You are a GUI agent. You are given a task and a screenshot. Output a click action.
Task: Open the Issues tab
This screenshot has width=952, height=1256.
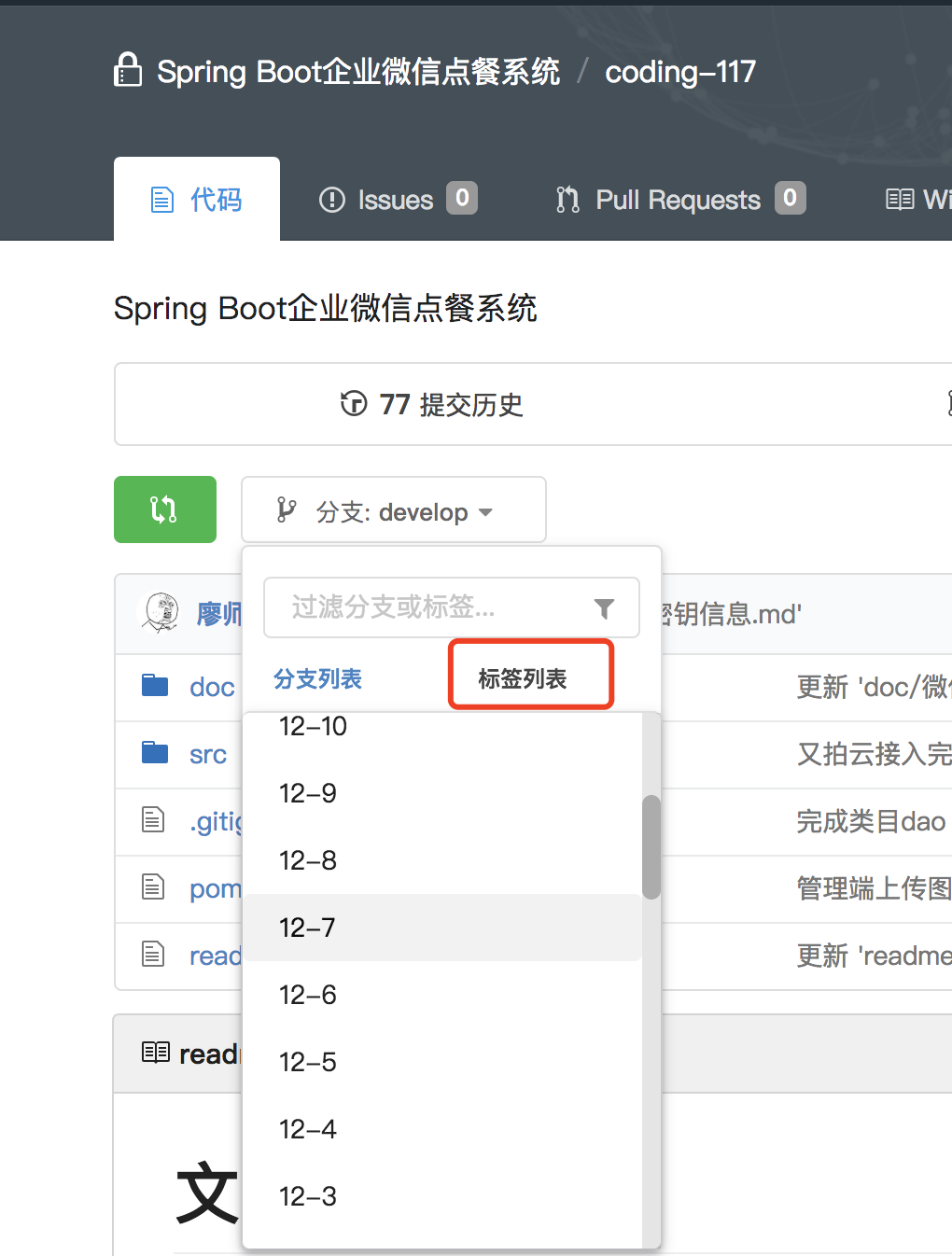(x=398, y=200)
